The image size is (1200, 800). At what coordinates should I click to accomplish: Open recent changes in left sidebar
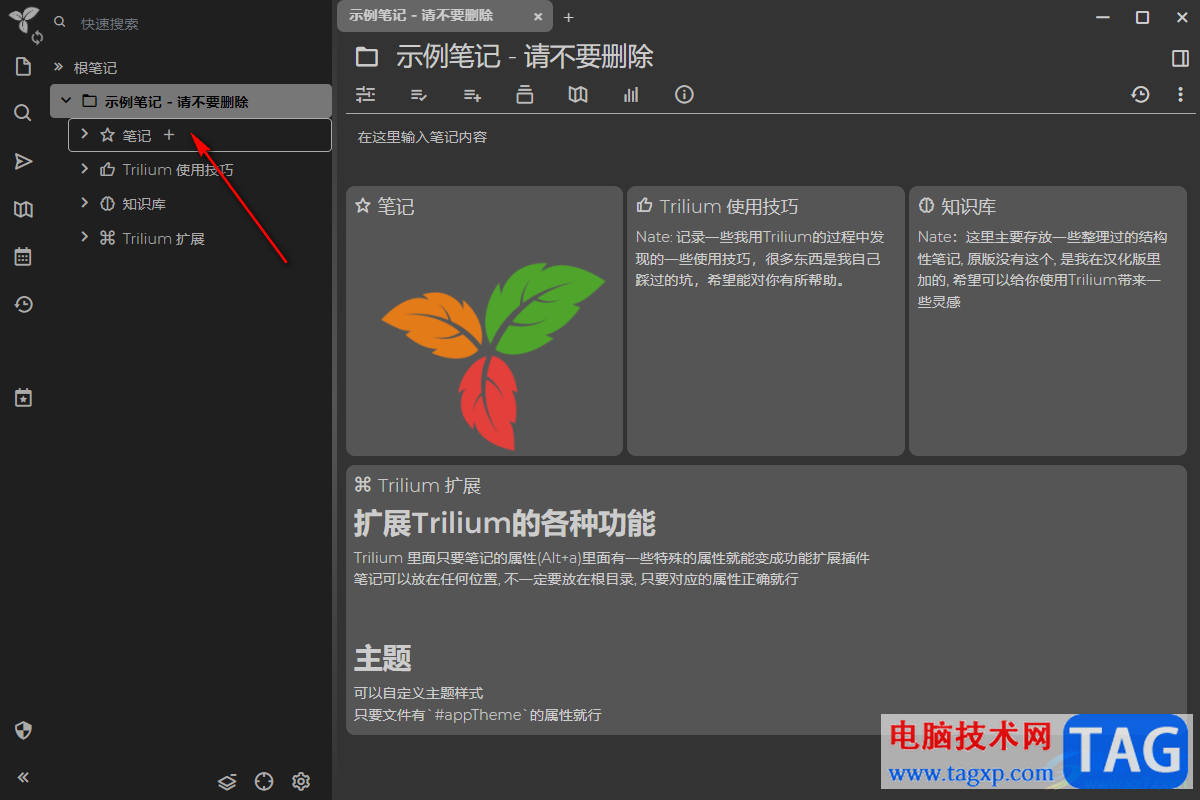coord(23,304)
